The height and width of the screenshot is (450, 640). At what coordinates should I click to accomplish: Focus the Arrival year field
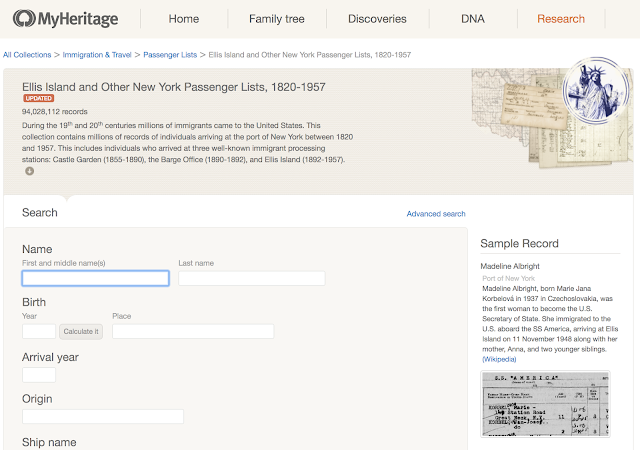[x=39, y=375]
